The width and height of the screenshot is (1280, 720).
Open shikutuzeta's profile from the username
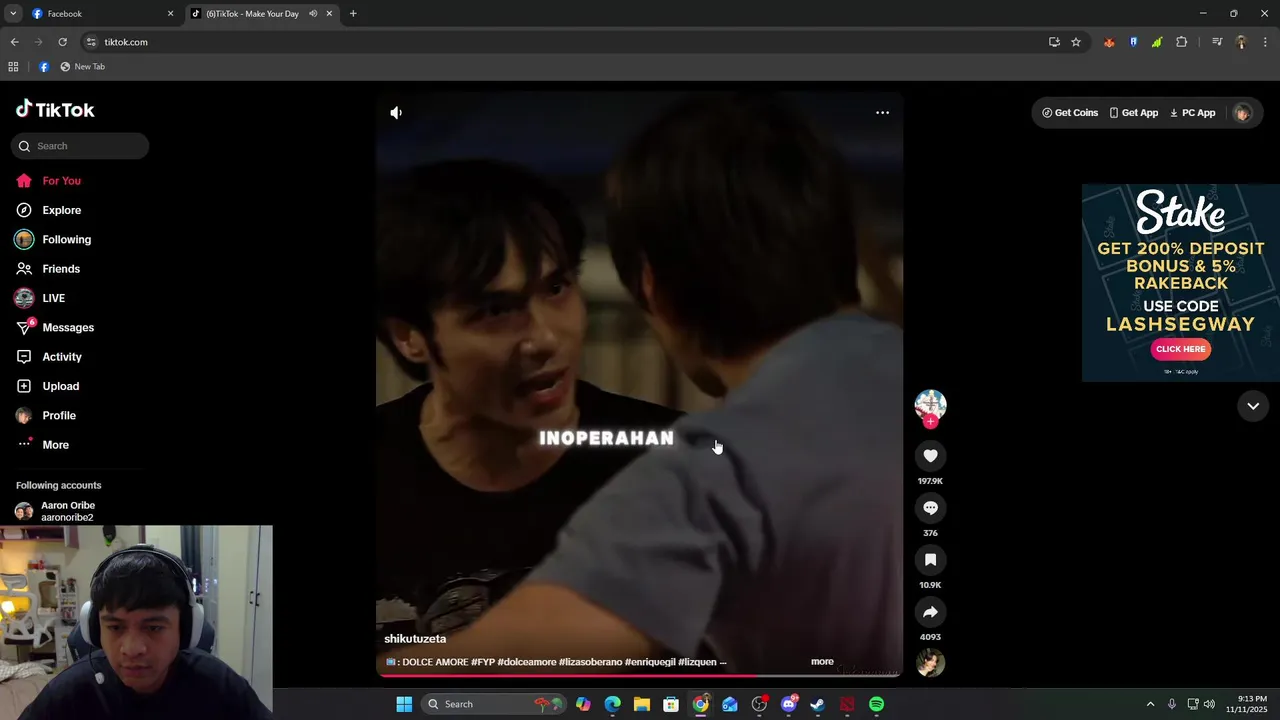[x=415, y=639]
